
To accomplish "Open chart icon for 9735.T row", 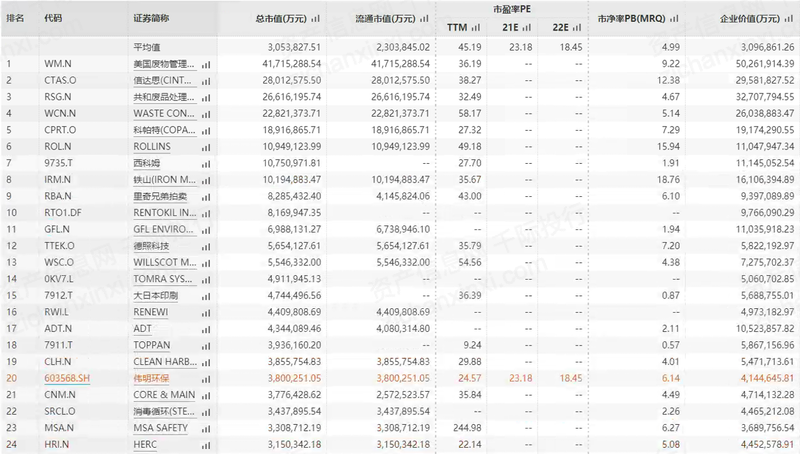I will pos(206,164).
